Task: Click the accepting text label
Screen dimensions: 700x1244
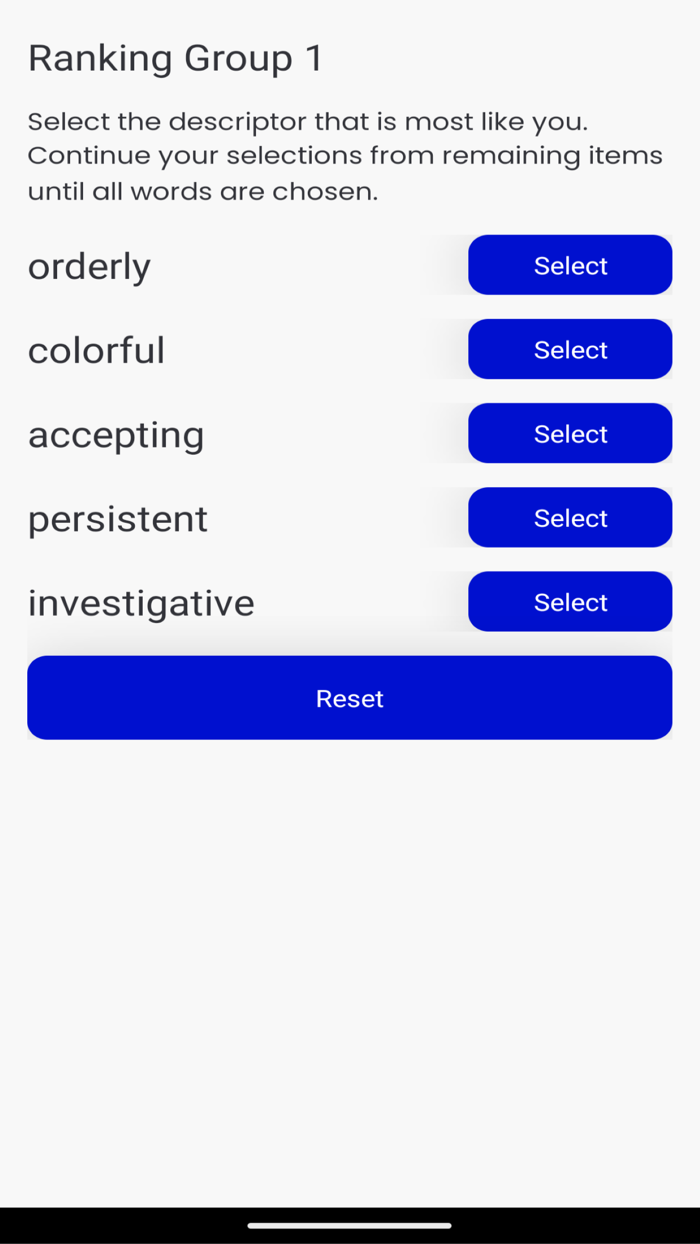Action: (116, 433)
